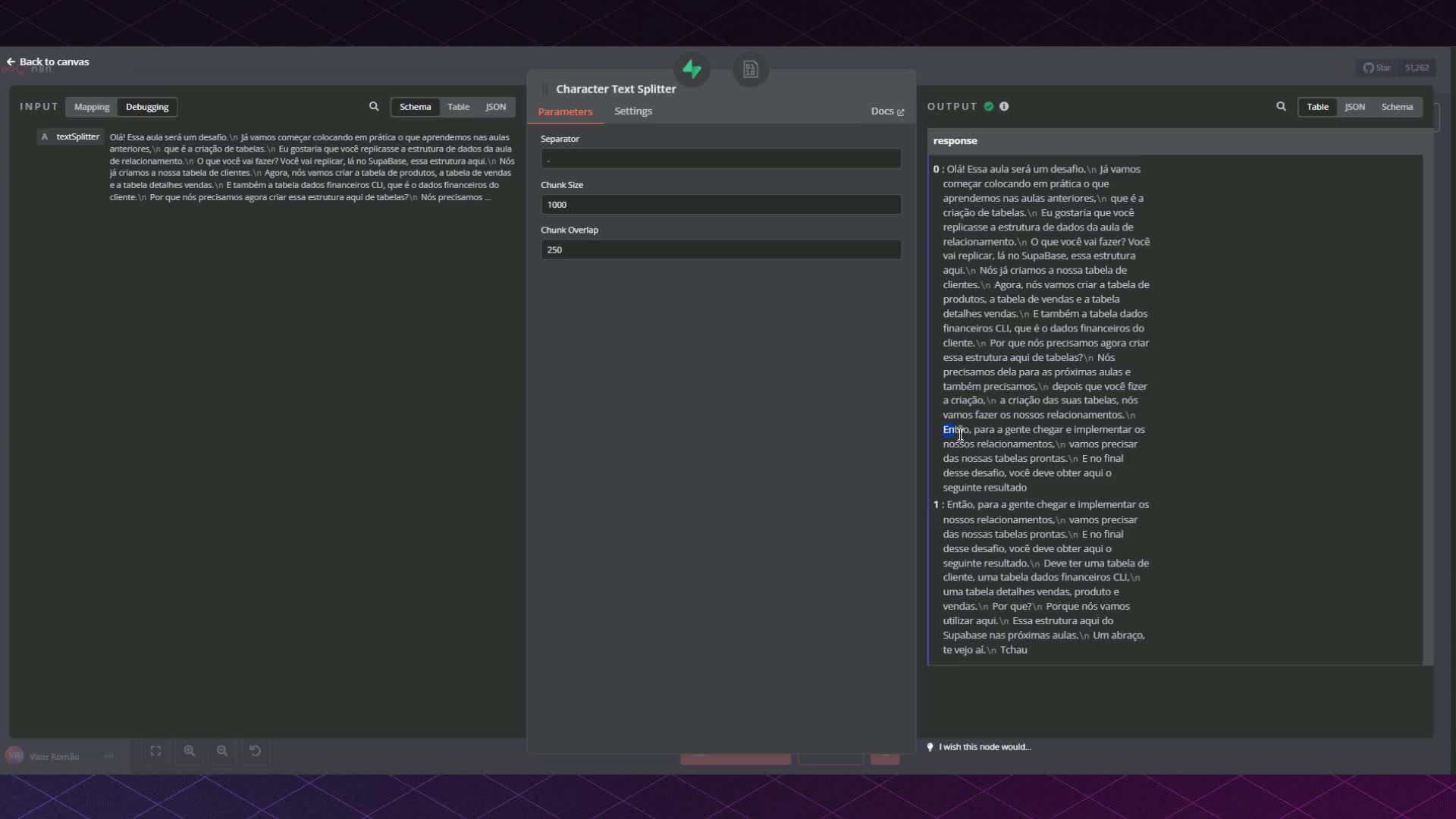Screen dimensions: 1456x819
Task: Zoom out using the magnifier minus icon
Action: point(221,751)
